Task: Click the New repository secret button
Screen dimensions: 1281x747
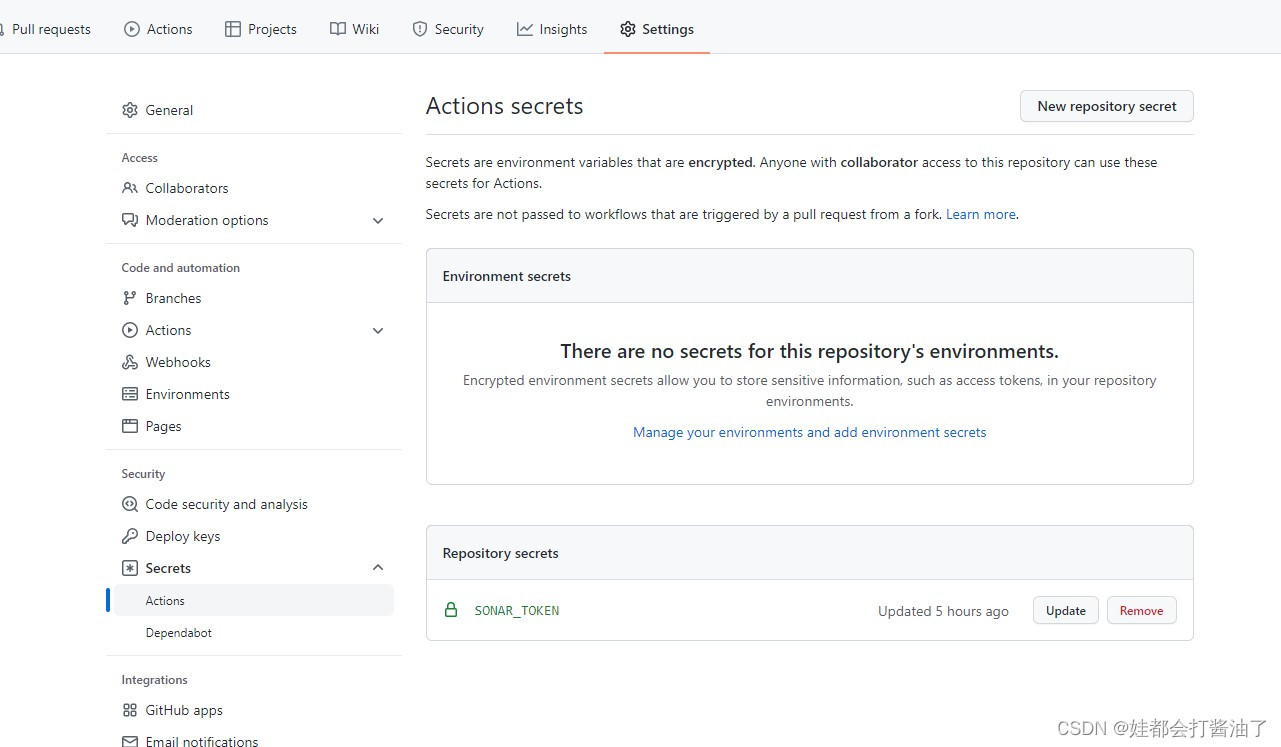Action: 1107,106
